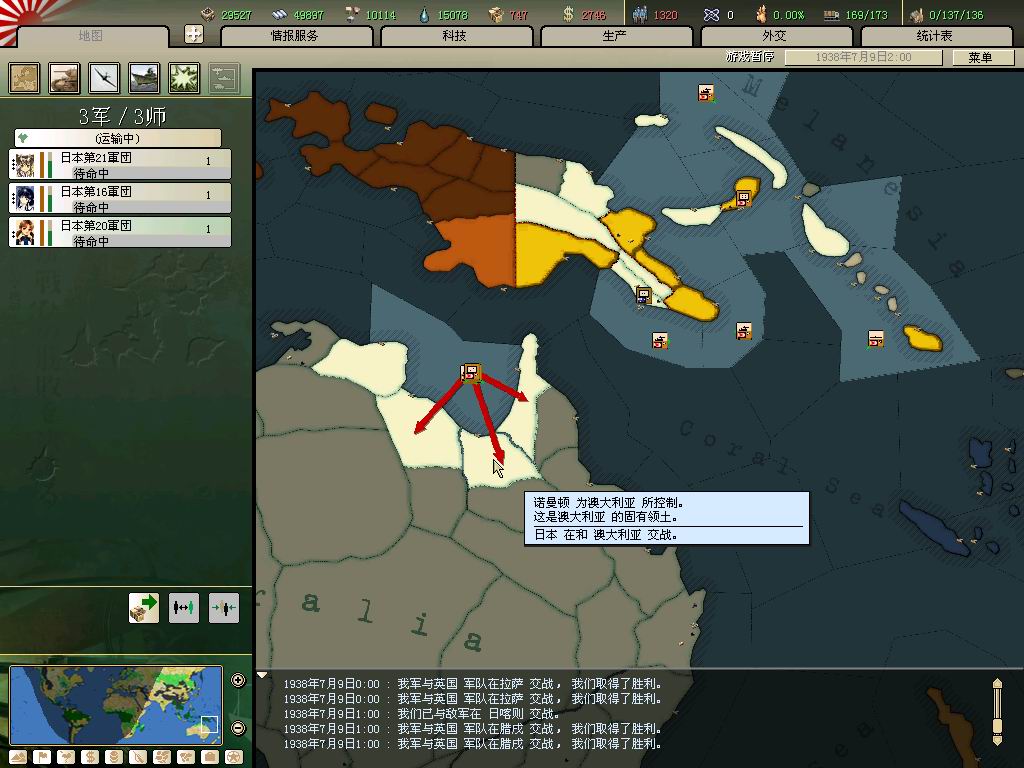Toggle the economic map mode dollar icon
The height and width of the screenshot is (768, 1024).
pos(88,757)
